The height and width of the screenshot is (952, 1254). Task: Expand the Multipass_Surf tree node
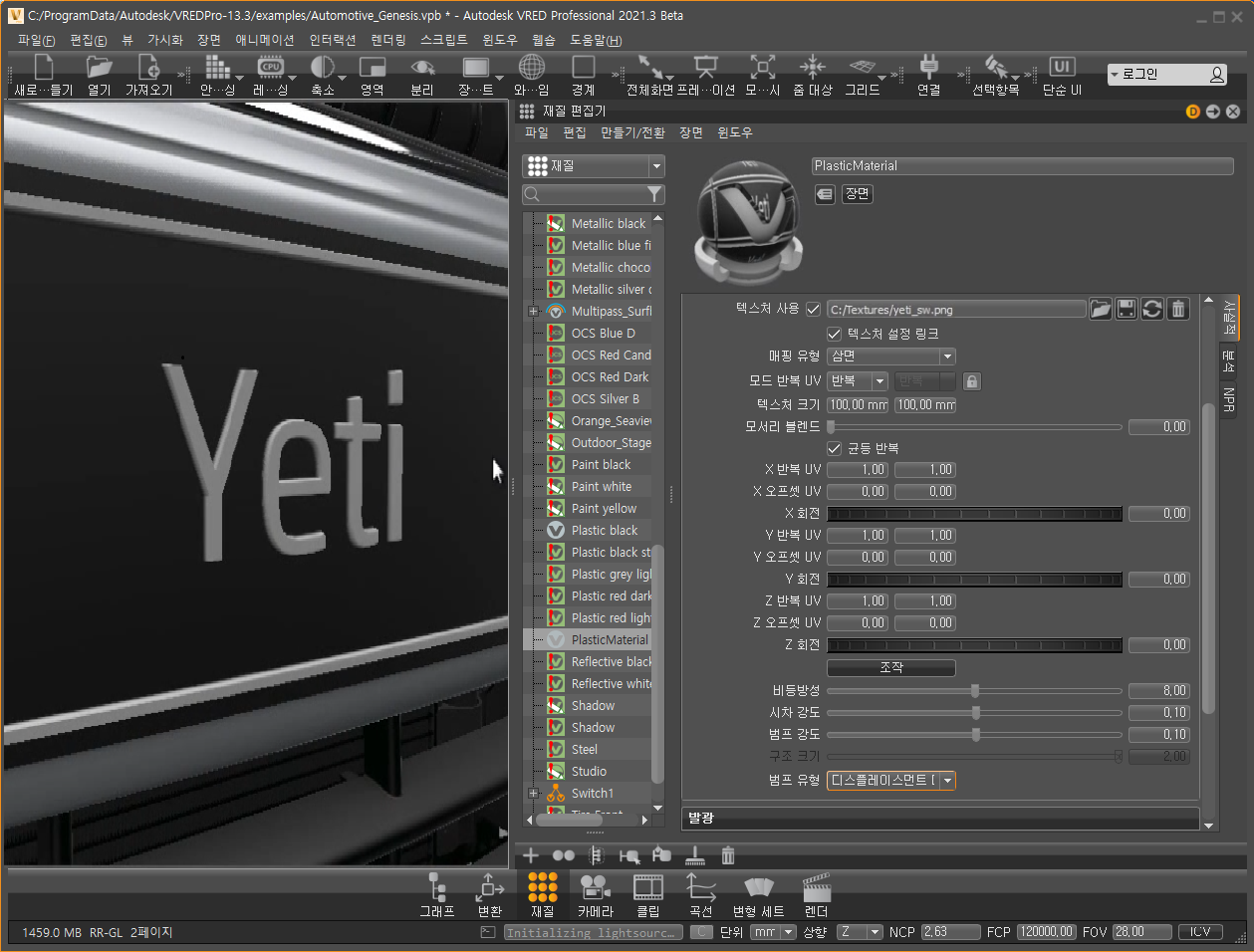click(x=533, y=312)
